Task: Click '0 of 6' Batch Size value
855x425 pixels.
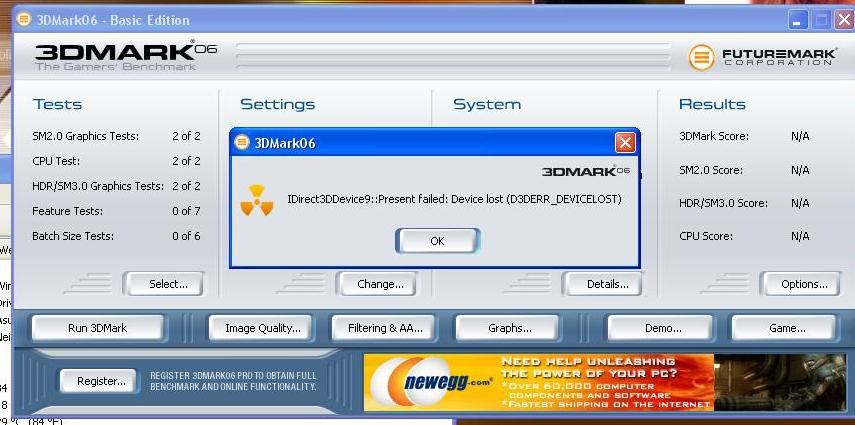Action: [186, 236]
